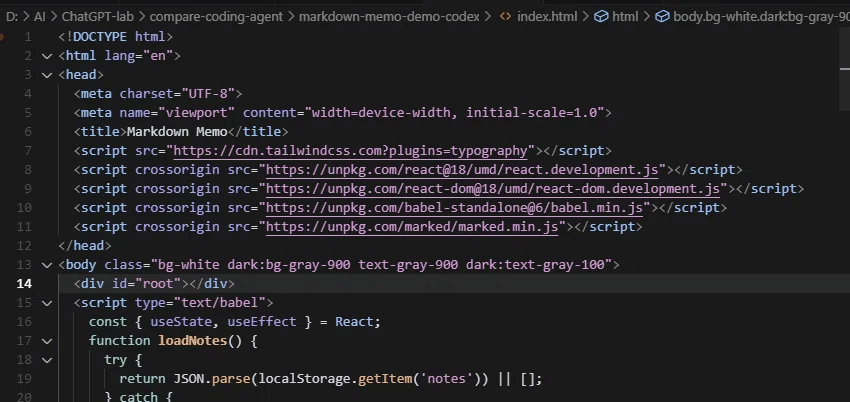The width and height of the screenshot is (850, 402).
Task: Open the babel-standalone babel.min.js URL
Action: [x=455, y=208]
